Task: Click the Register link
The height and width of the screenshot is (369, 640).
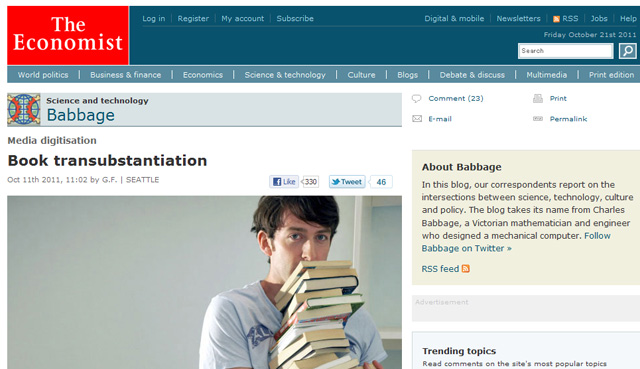Action: click(193, 18)
